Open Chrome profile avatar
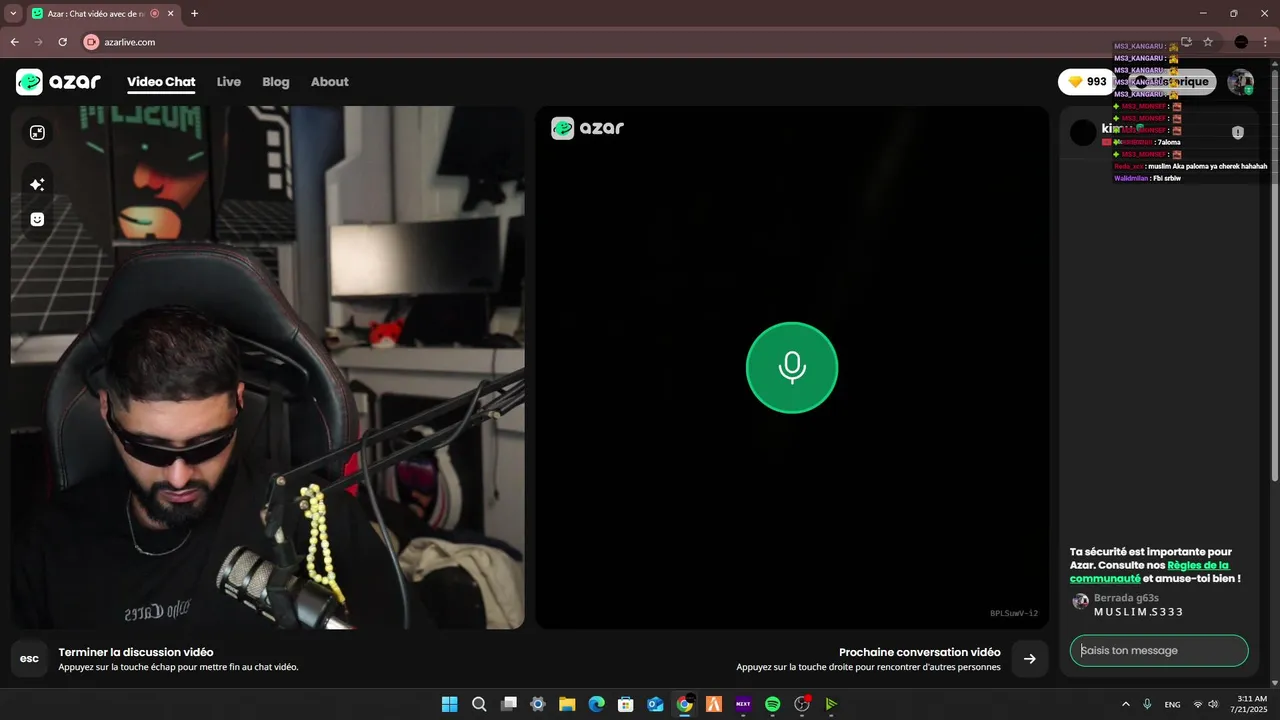Screen dimensions: 1280x720 [x=1241, y=42]
